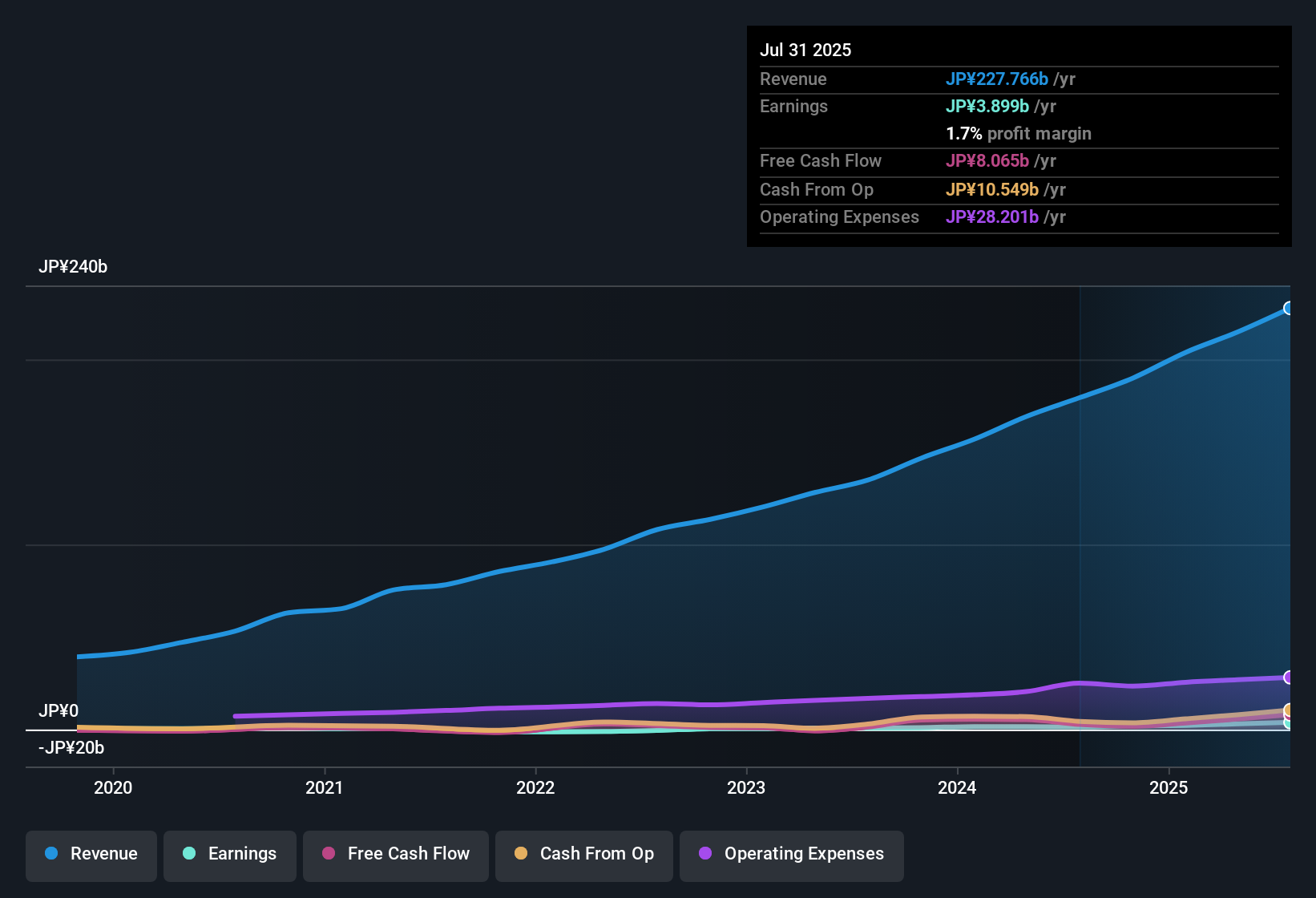Click the blue Revenue legend dot
Viewport: 1316px width, 898px height.
[x=50, y=854]
